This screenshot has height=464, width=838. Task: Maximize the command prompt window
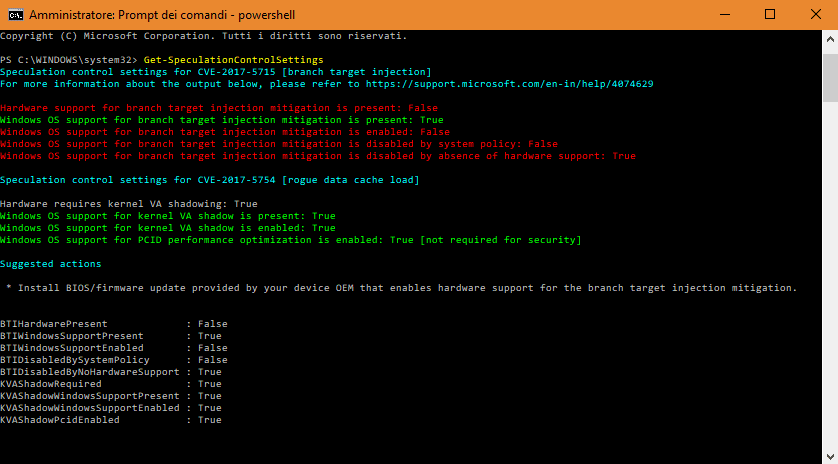[770, 14]
